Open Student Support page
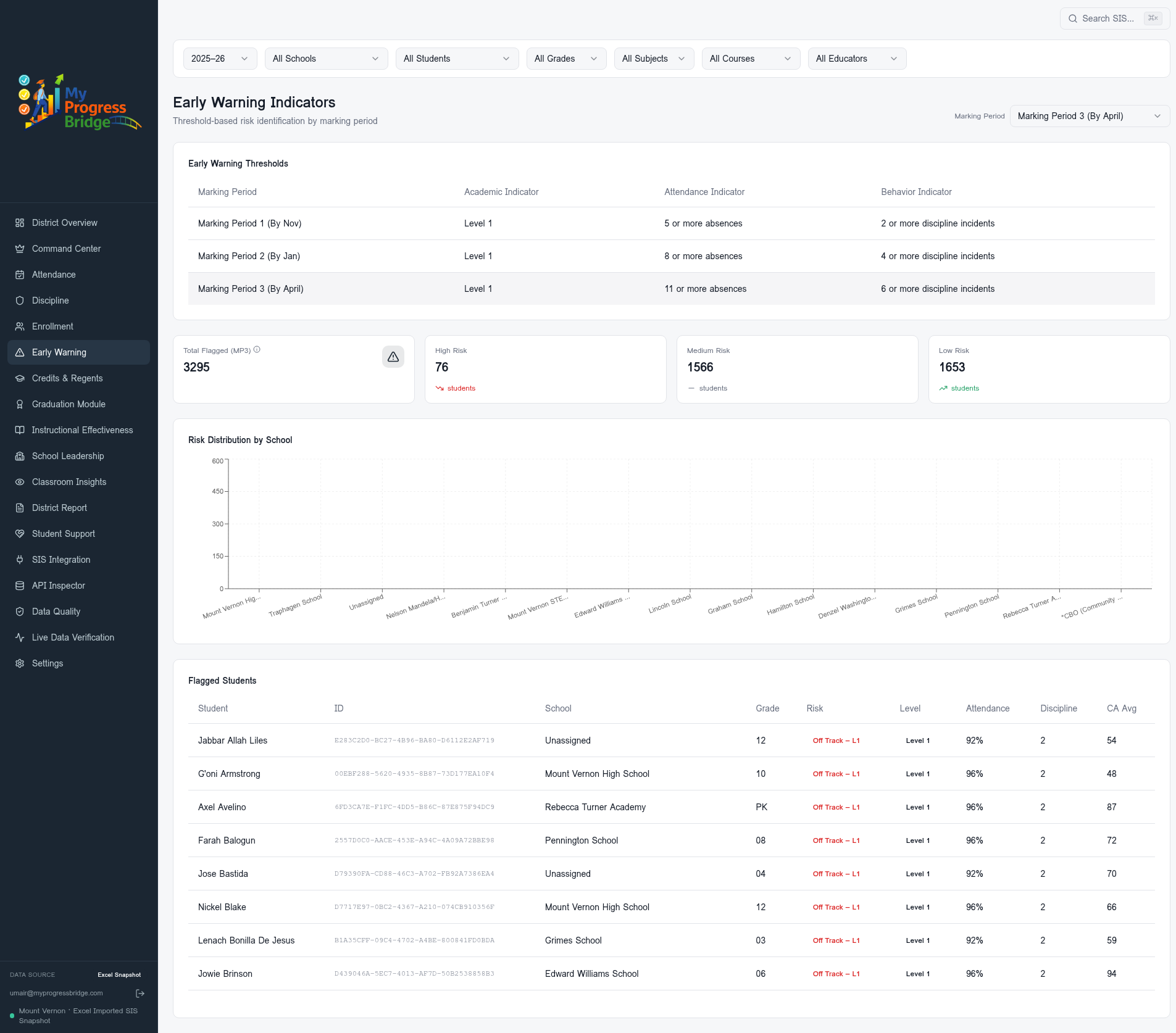This screenshot has width=1176, height=1033. point(78,534)
